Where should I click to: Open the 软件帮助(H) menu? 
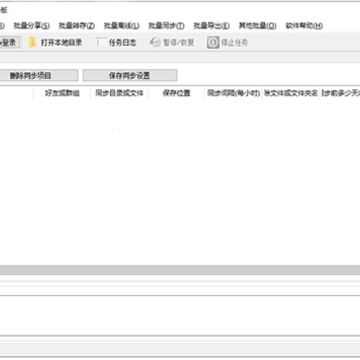[x=304, y=26]
